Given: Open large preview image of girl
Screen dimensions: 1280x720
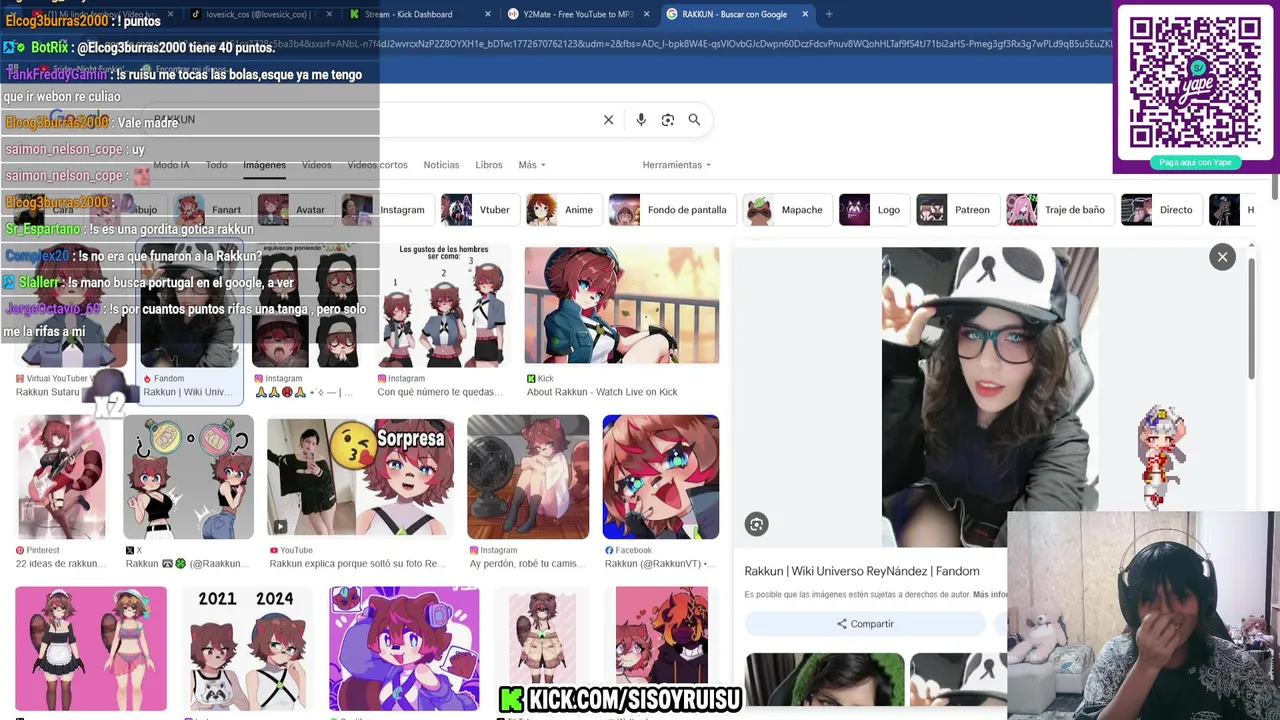Looking at the screenshot, I should point(989,397).
